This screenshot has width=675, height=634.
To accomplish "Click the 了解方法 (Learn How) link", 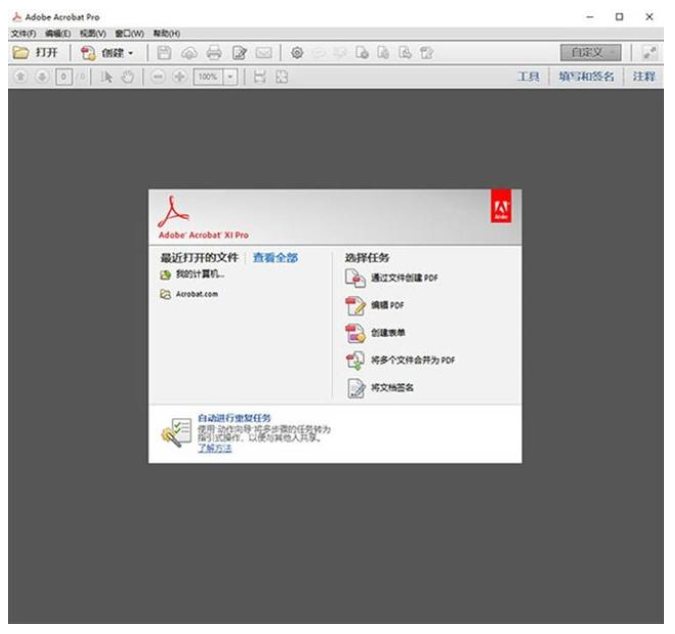I will (214, 448).
